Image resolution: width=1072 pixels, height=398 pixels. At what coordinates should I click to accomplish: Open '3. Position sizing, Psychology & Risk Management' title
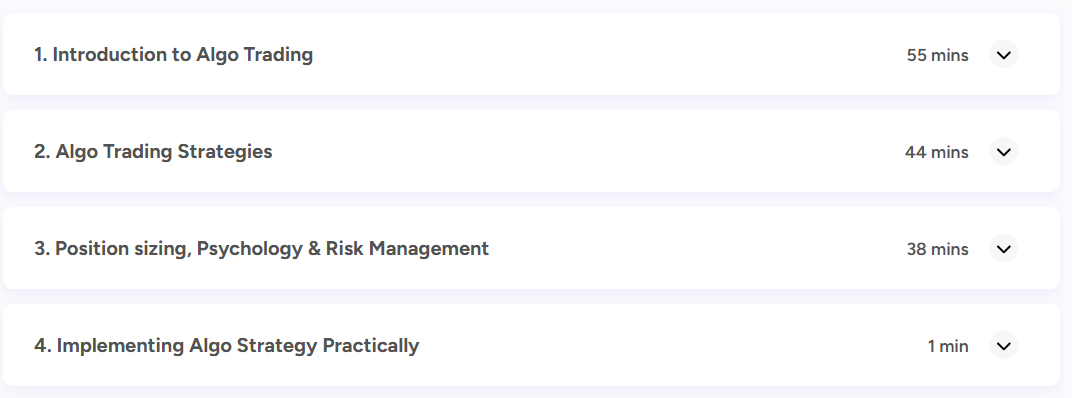tap(261, 249)
